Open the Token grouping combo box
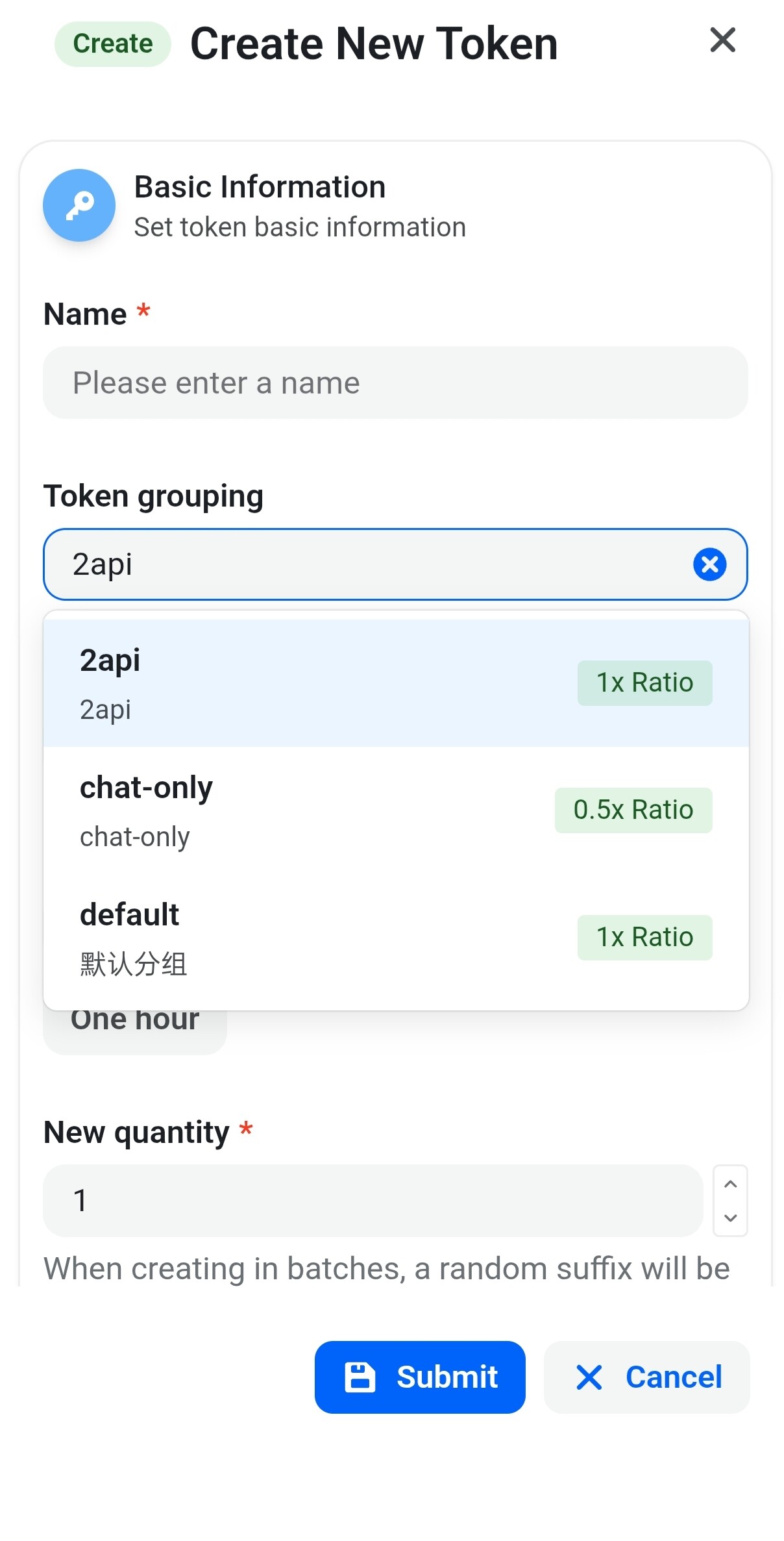Screen dimensions: 784x1541 click(x=395, y=564)
